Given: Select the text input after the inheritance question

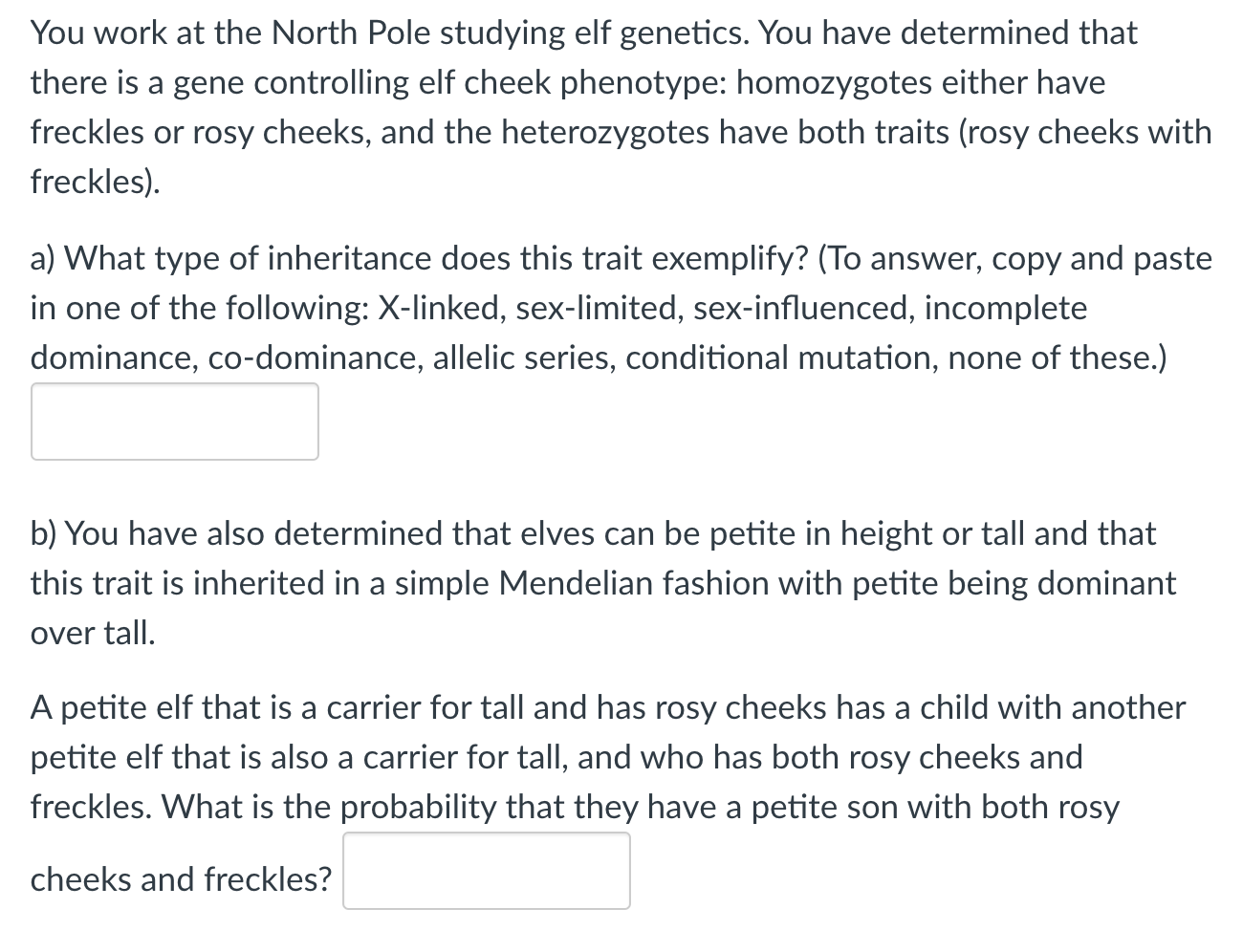Looking at the screenshot, I should [175, 421].
